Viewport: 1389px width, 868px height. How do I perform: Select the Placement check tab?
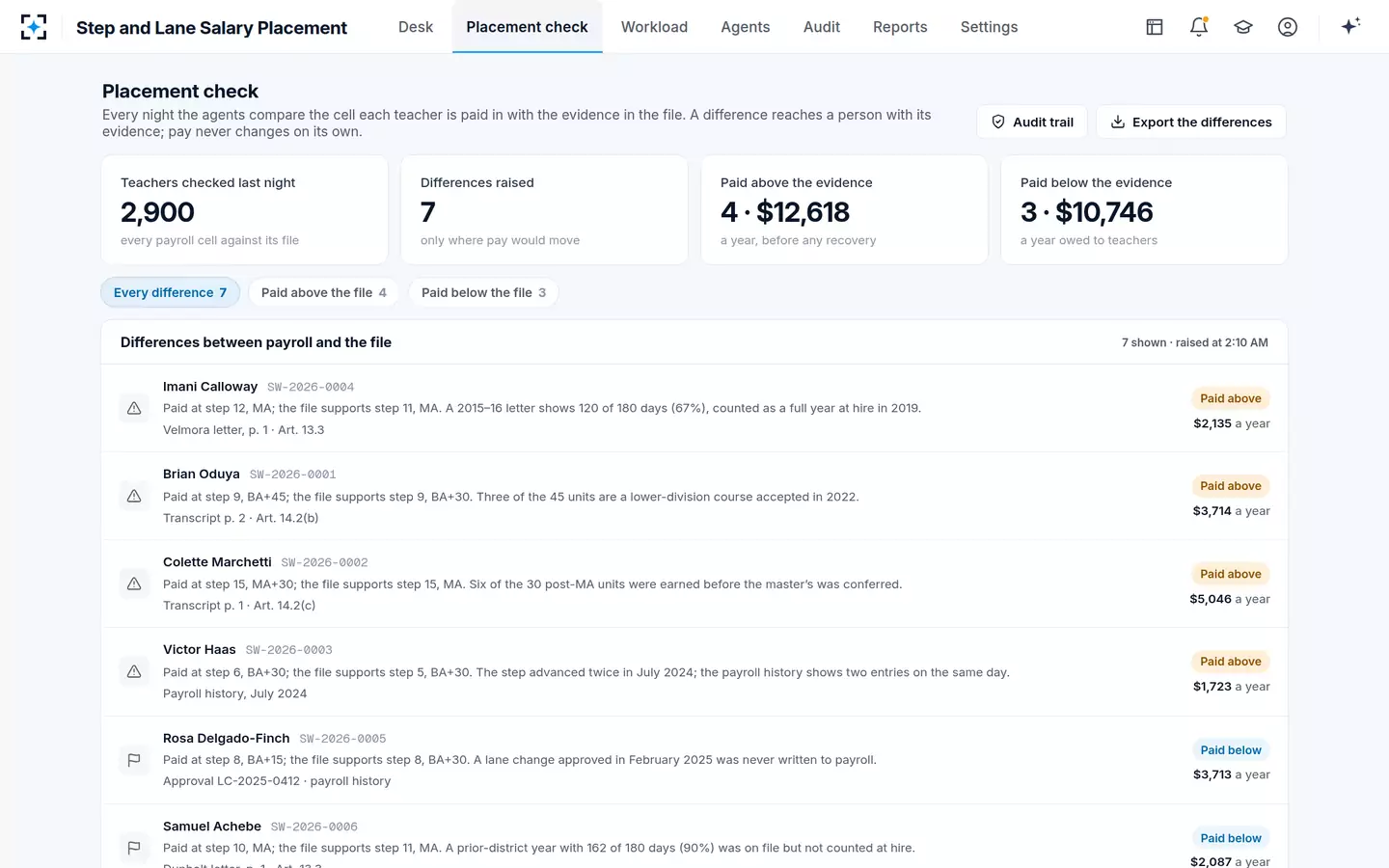527,27
